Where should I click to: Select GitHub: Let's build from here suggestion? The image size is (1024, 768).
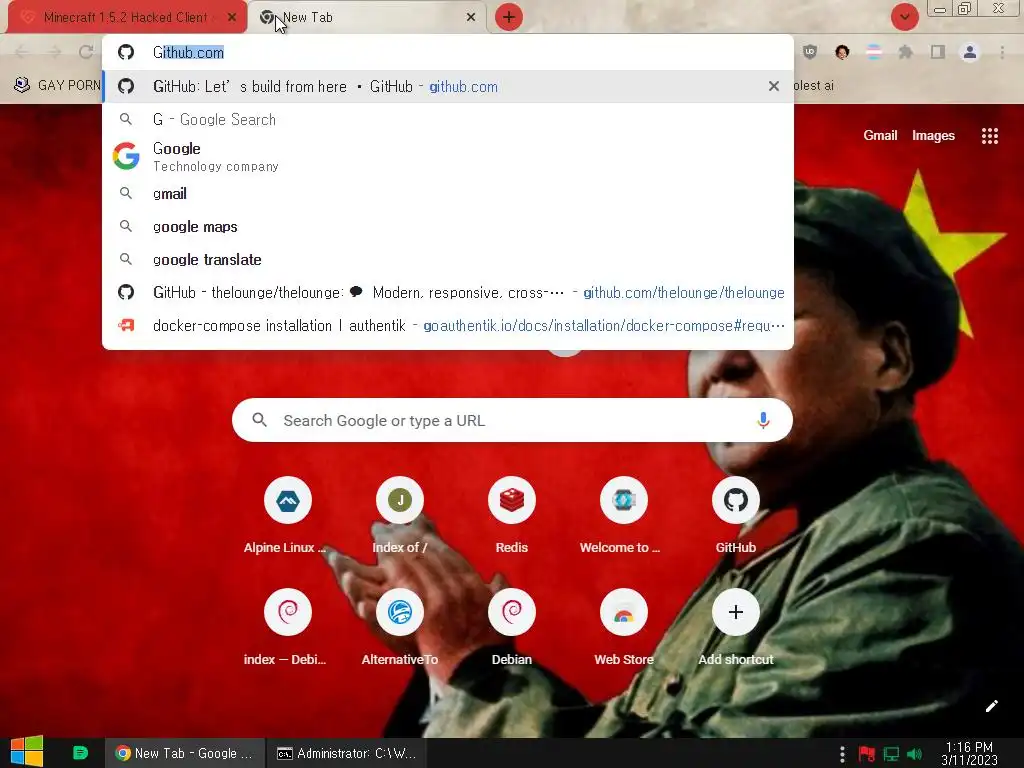pos(448,86)
